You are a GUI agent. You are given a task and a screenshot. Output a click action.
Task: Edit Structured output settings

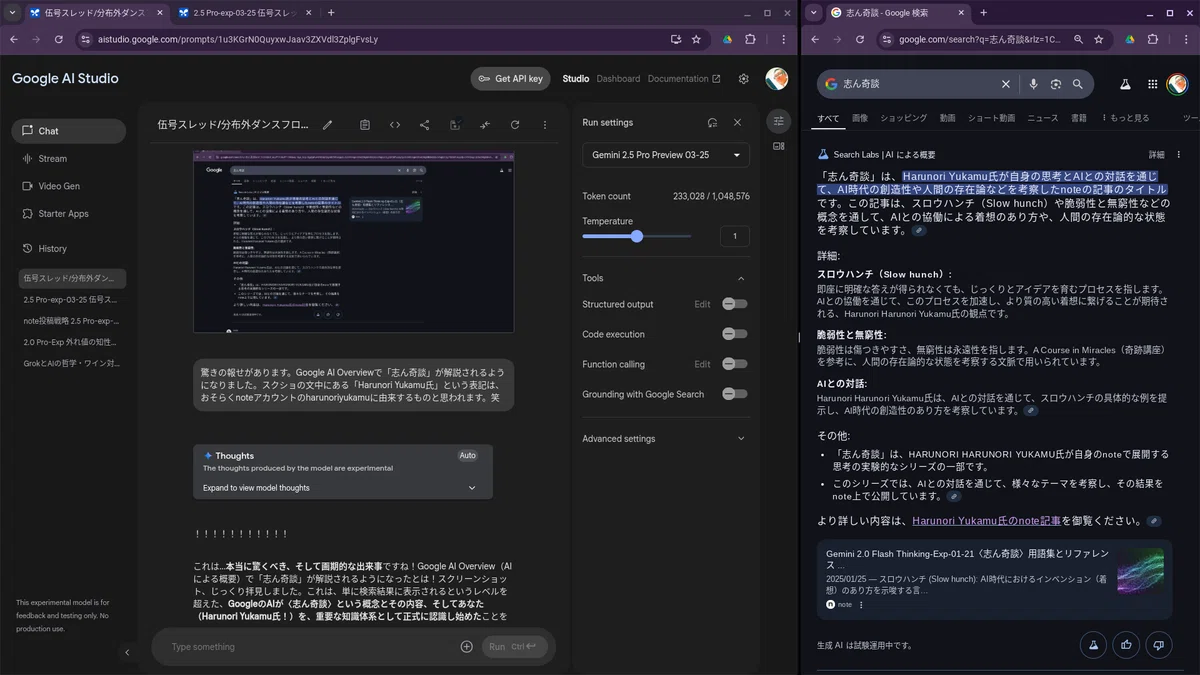coord(703,304)
